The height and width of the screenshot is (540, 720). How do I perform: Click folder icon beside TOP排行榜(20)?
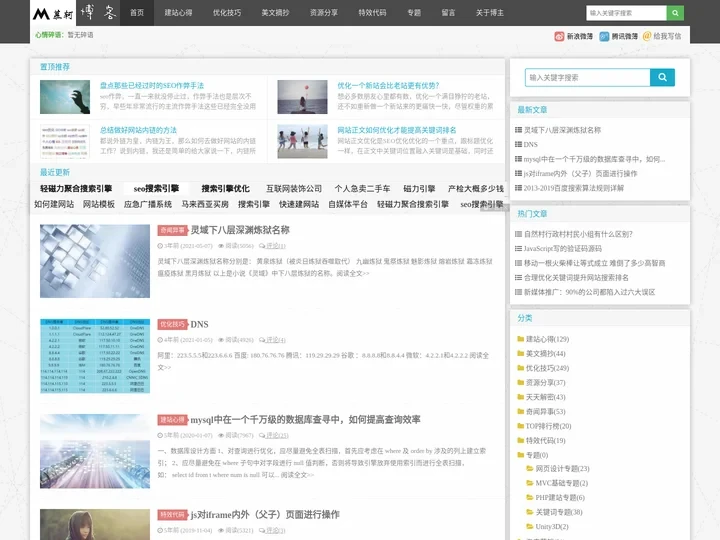(520, 426)
